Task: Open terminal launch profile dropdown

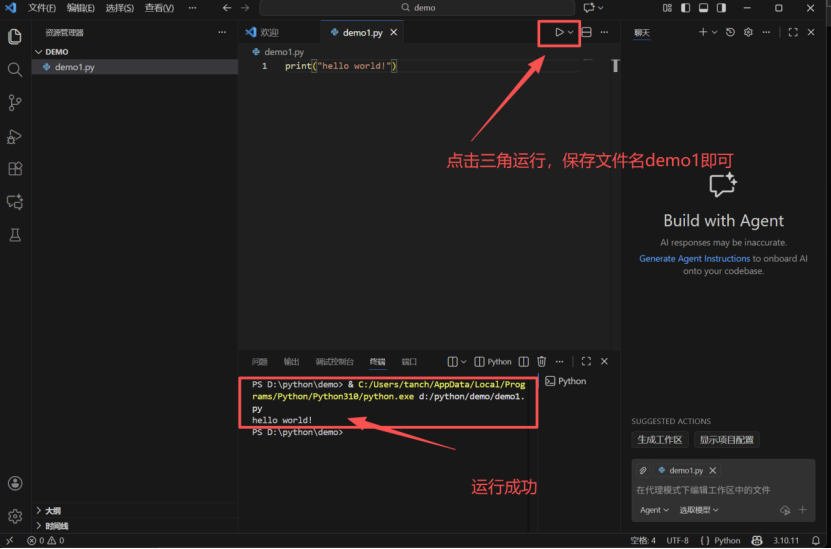Action: click(464, 361)
